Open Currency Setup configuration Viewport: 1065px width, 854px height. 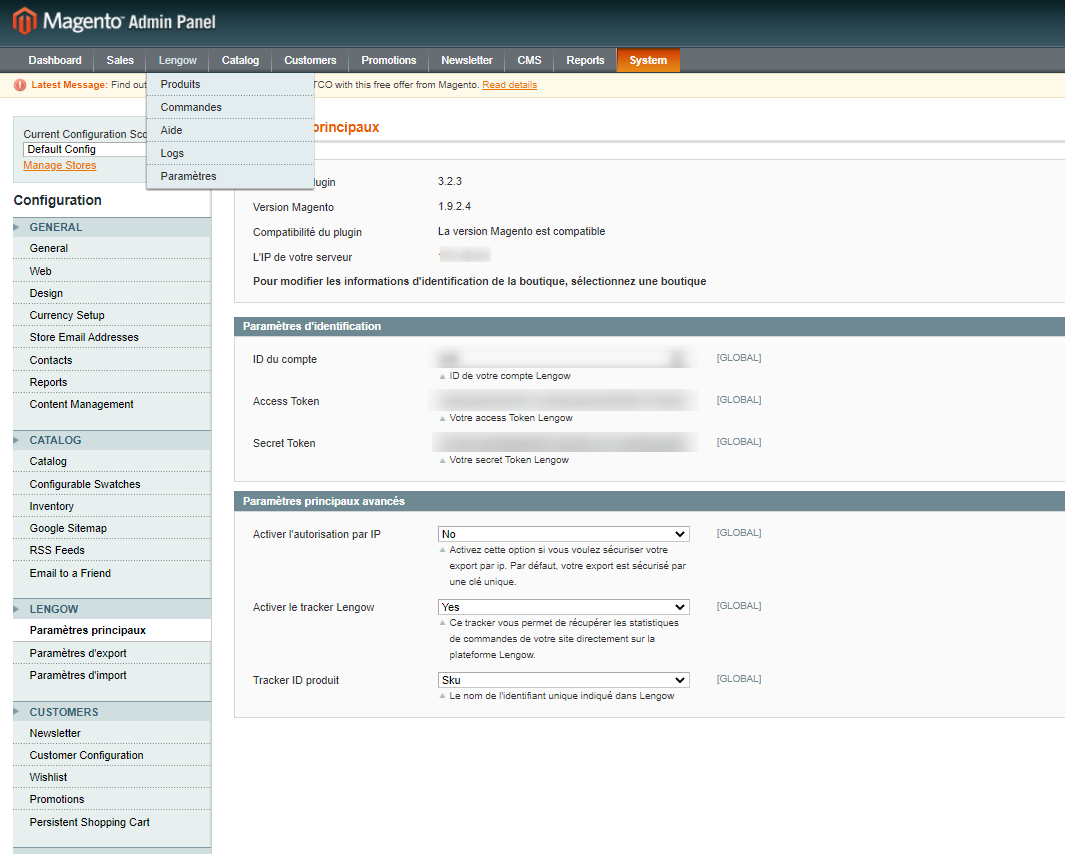112,315
